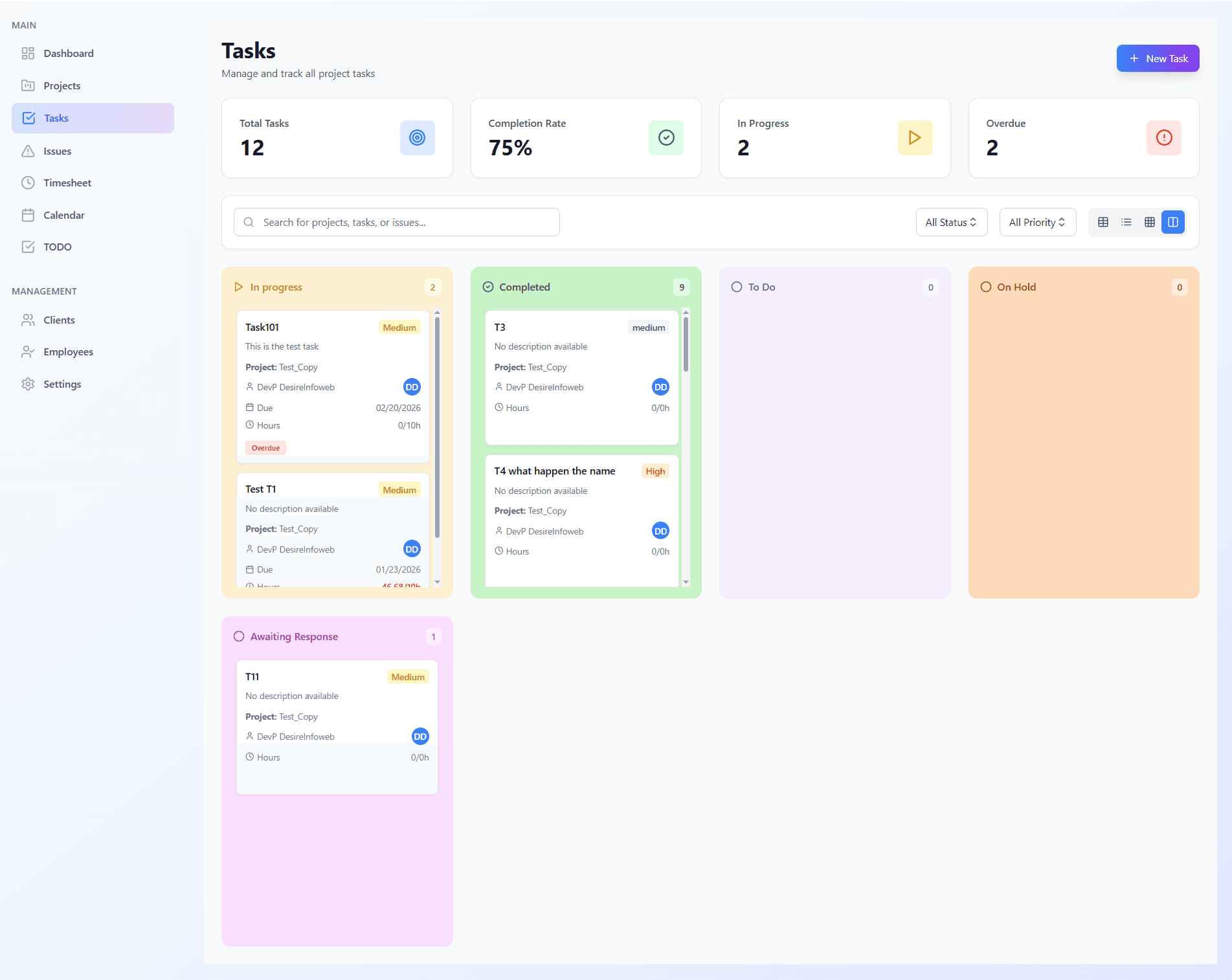The width and height of the screenshot is (1232, 980).
Task: Click the Total Tasks target icon
Action: coord(417,137)
